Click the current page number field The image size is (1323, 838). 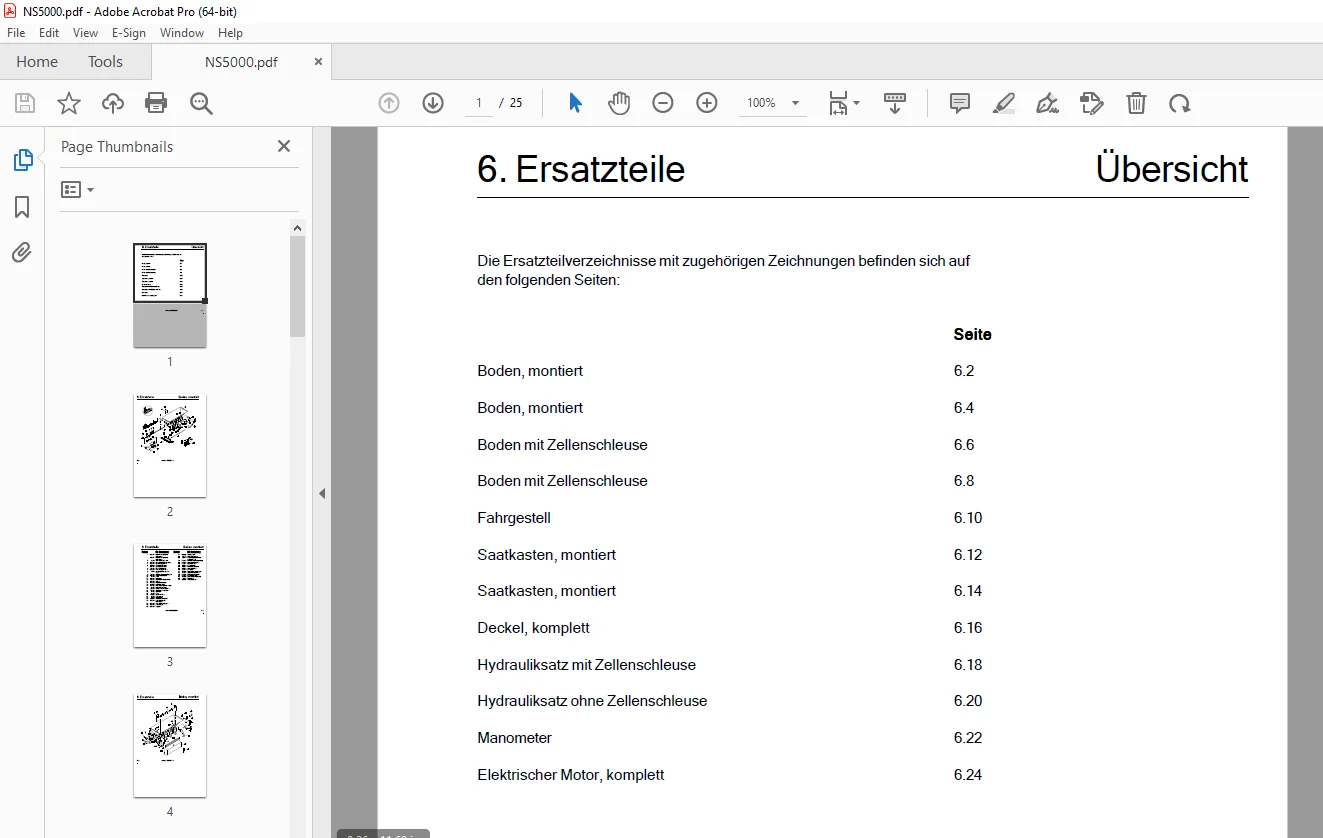point(479,103)
